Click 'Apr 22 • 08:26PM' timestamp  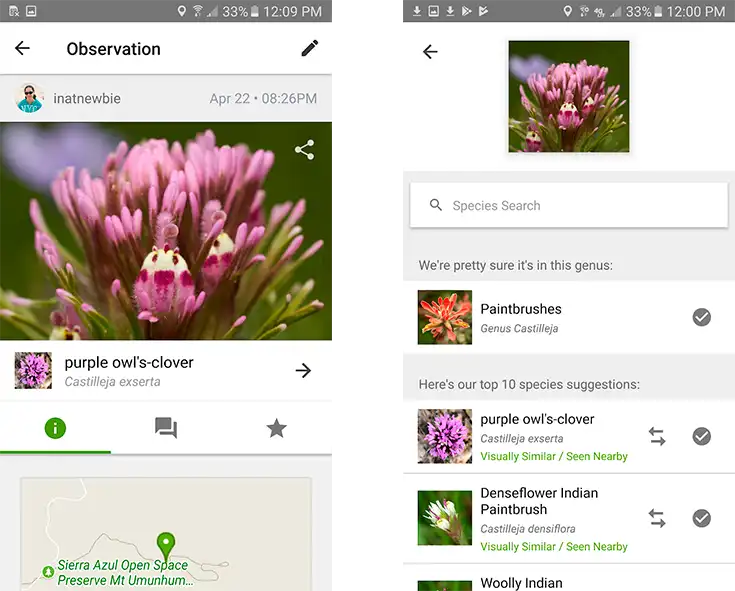(263, 98)
